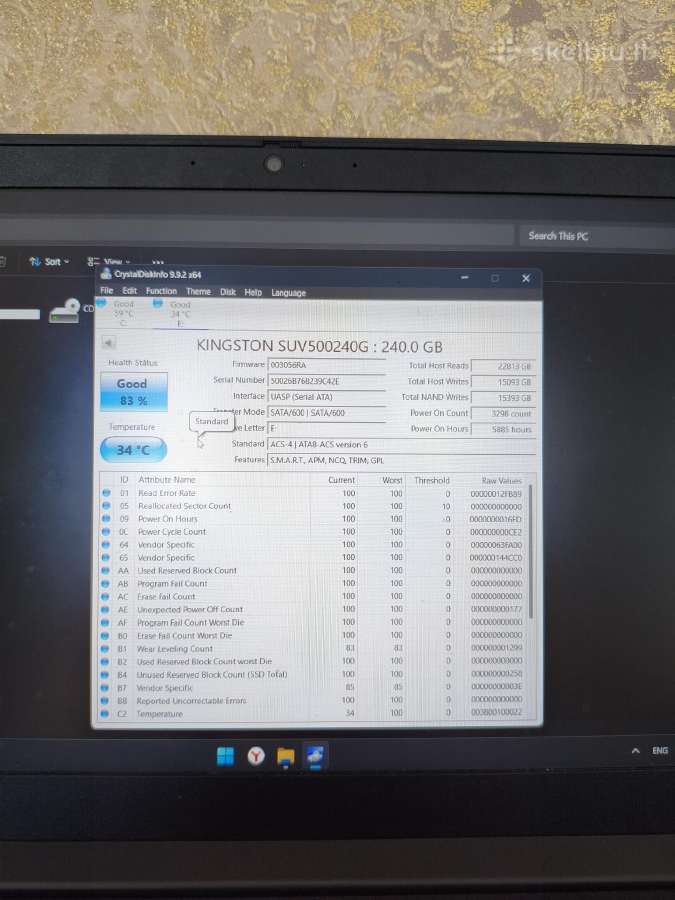
Task: Click the Threshold column header
Action: (432, 480)
